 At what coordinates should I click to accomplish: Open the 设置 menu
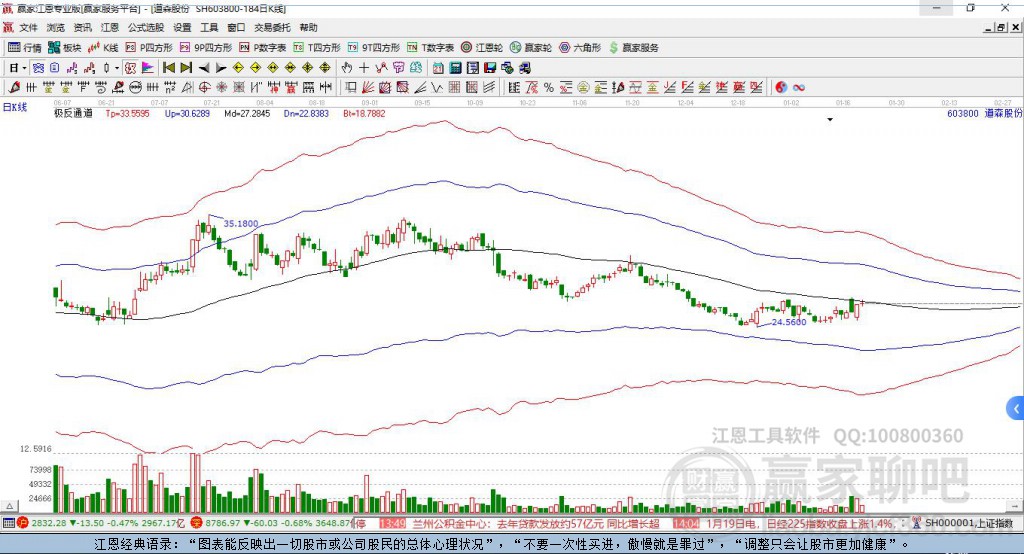pos(182,27)
